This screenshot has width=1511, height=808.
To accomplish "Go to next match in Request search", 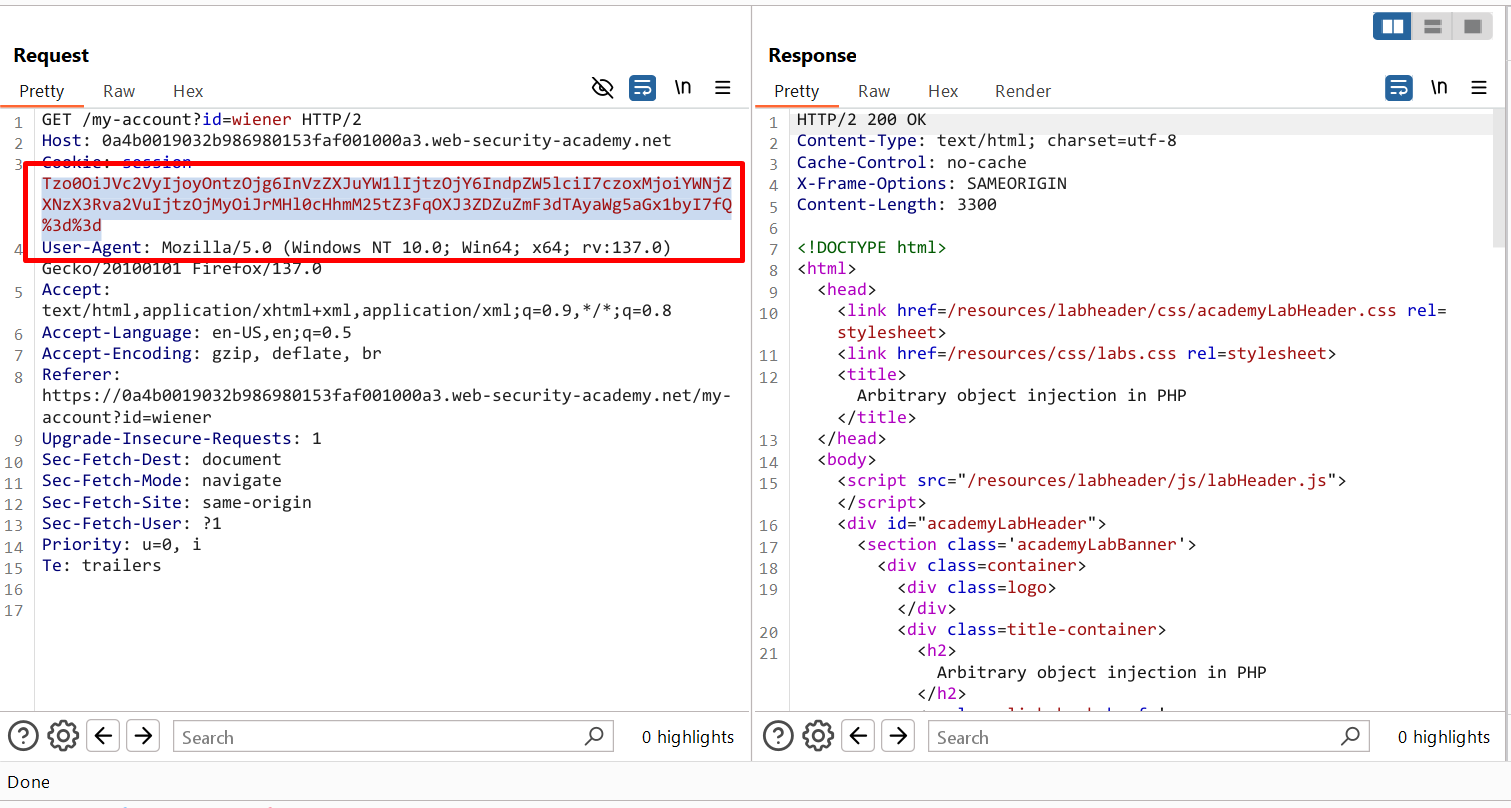I will coord(143,737).
